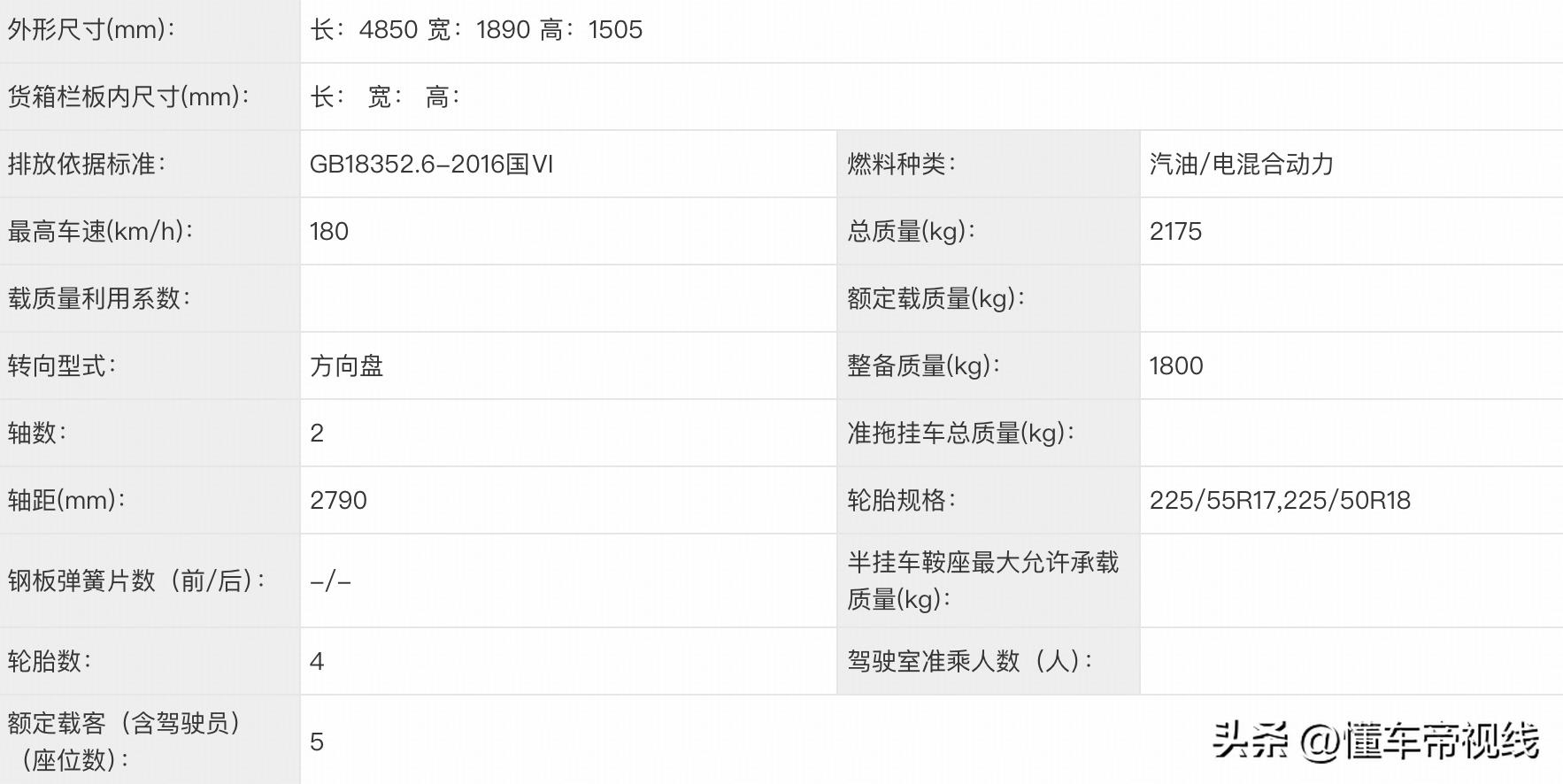
Task: Click the 额定载客（含驾驶员） label cell
Action: coord(124,741)
